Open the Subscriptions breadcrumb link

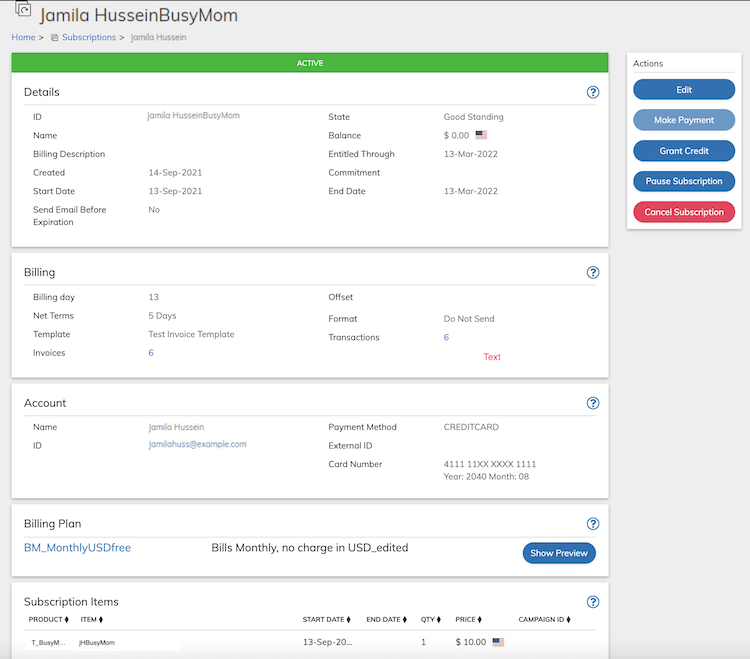tap(89, 37)
